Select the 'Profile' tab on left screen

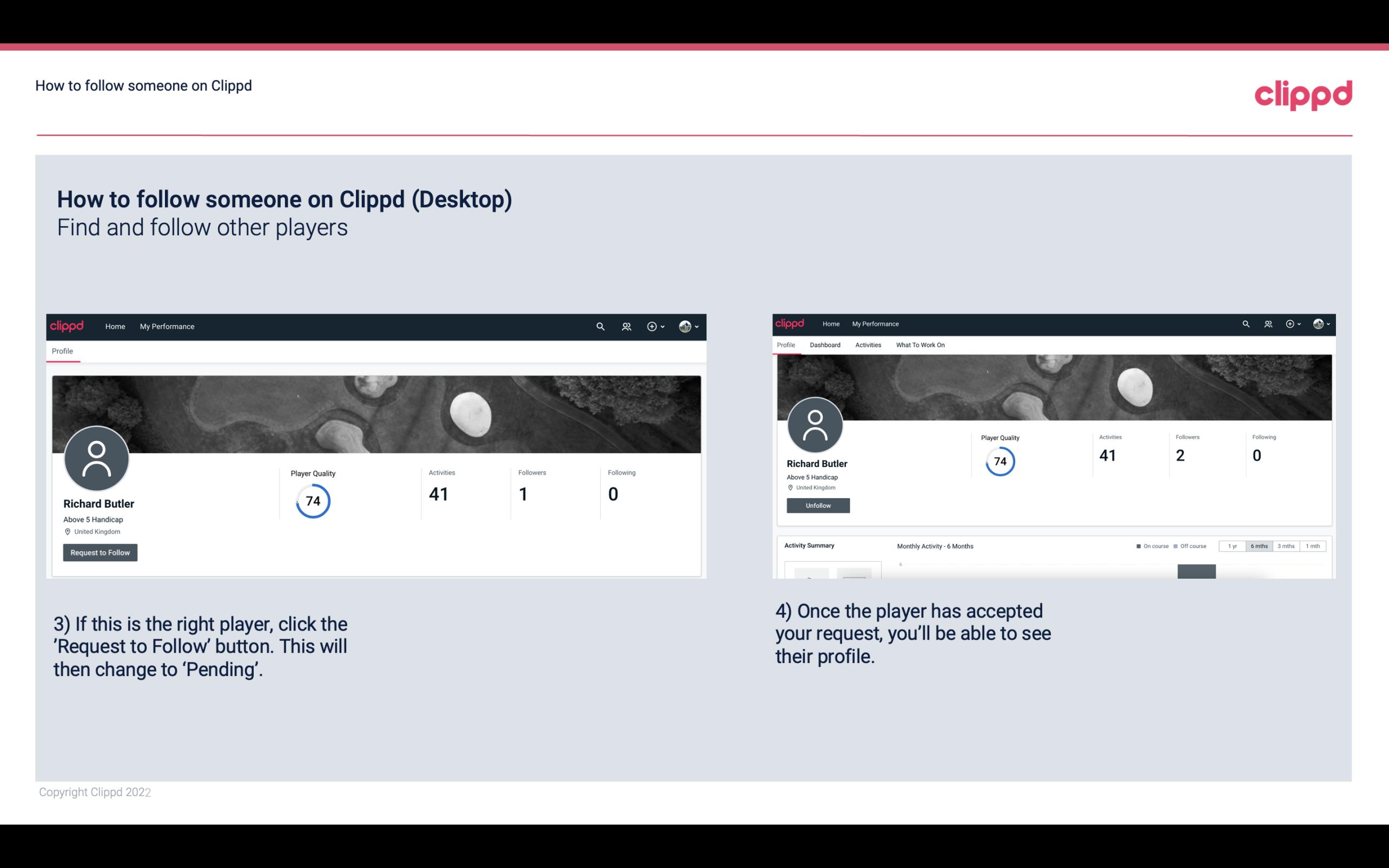[x=61, y=350]
